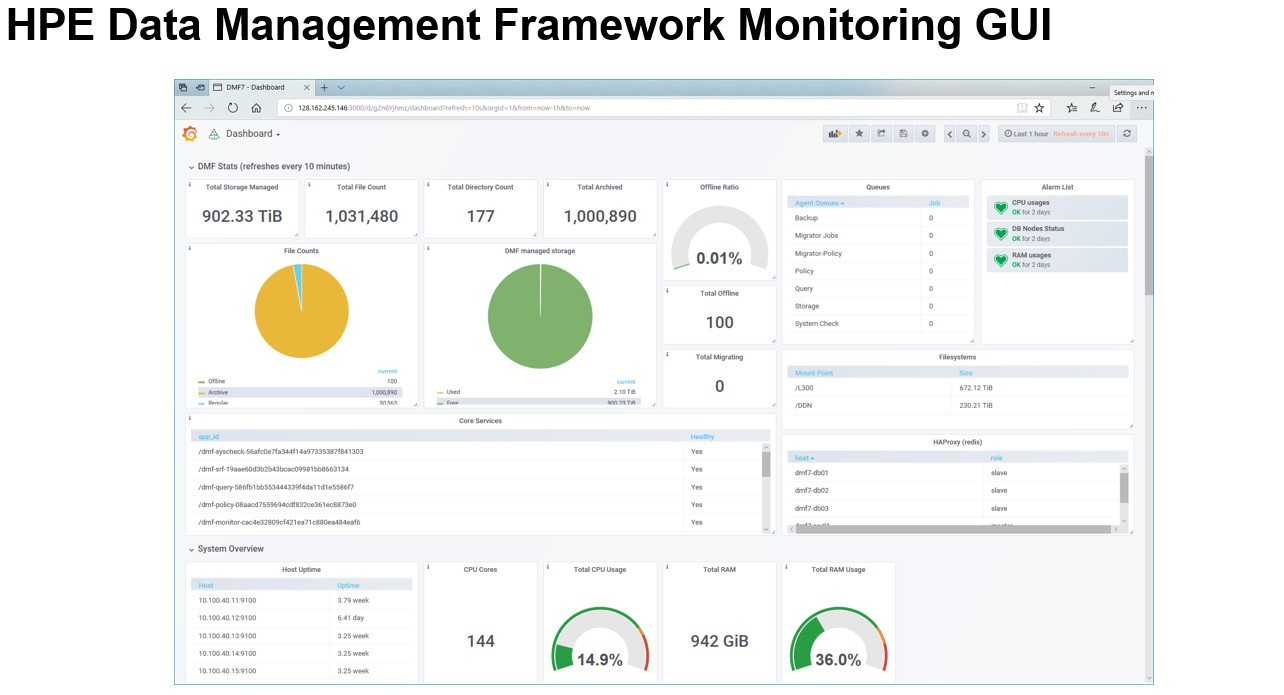1284x695 pixels.
Task: Open the browser tab list chevron
Action: tap(341, 88)
